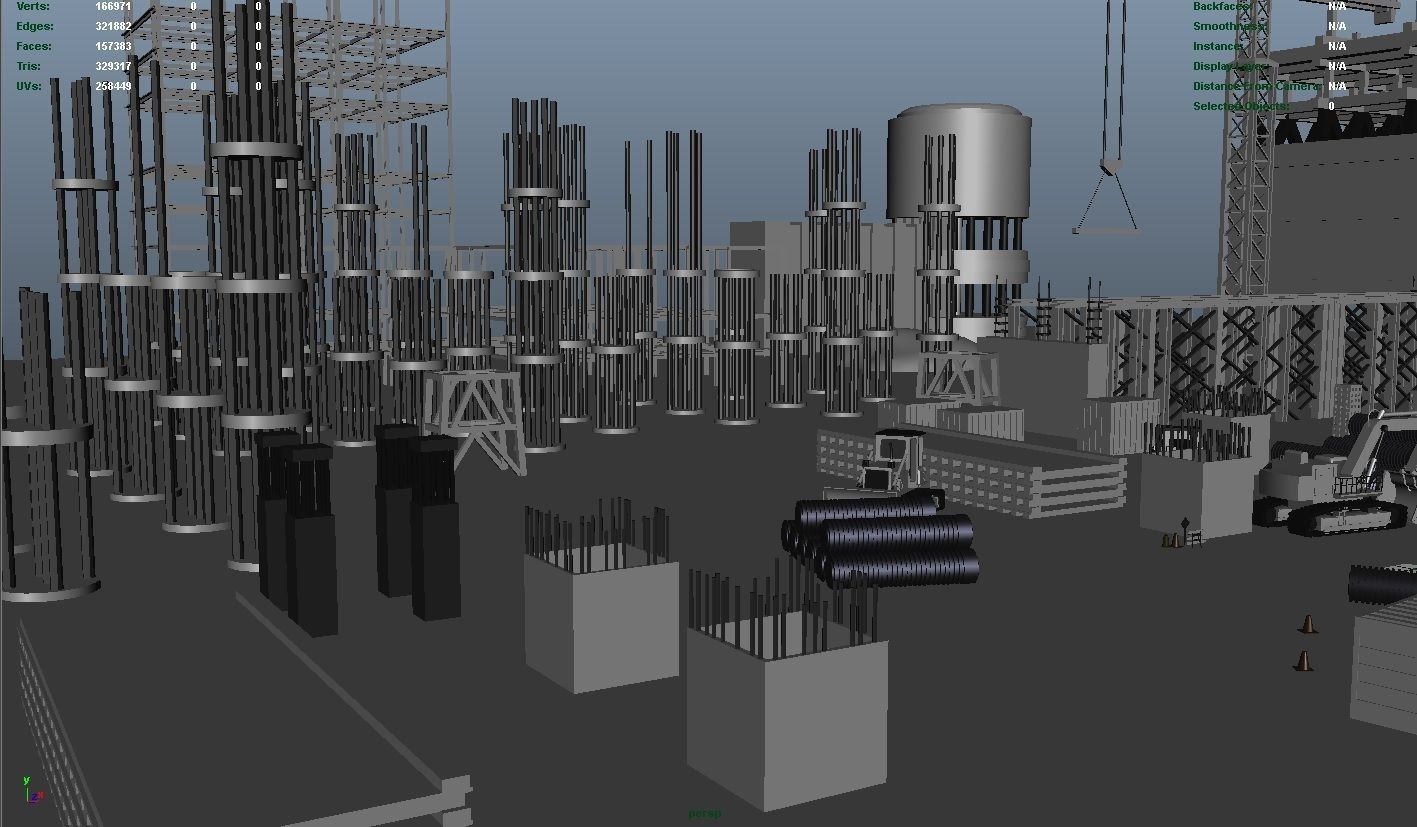
Task: Click the "Edges:" HUD label
Action: point(35,26)
